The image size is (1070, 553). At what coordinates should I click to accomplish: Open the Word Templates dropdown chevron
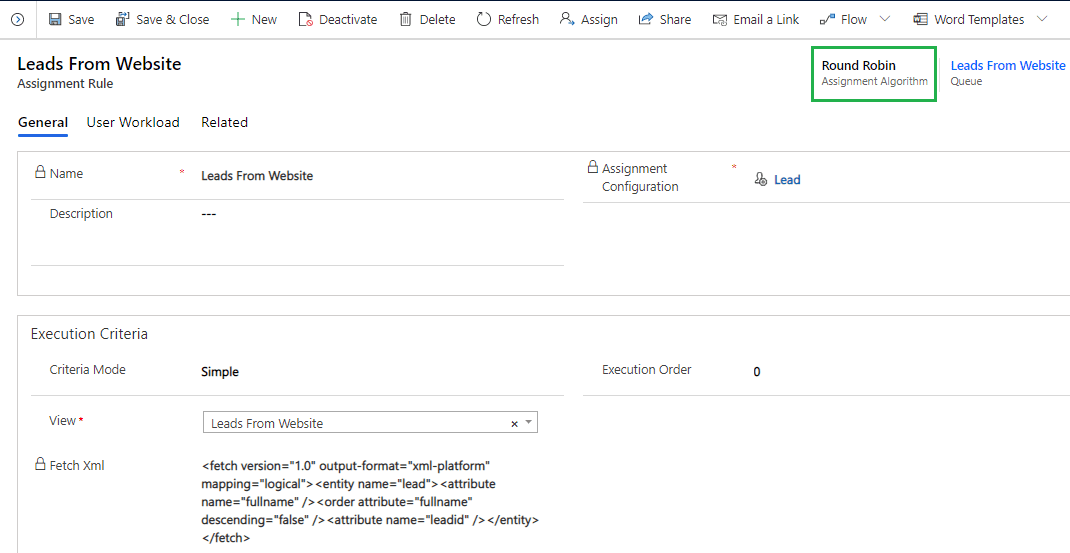tap(1041, 19)
